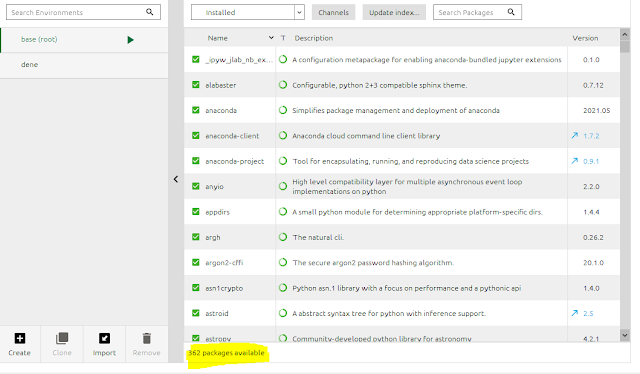
Task: Click the type circle icon for argh
Action: pos(283,237)
